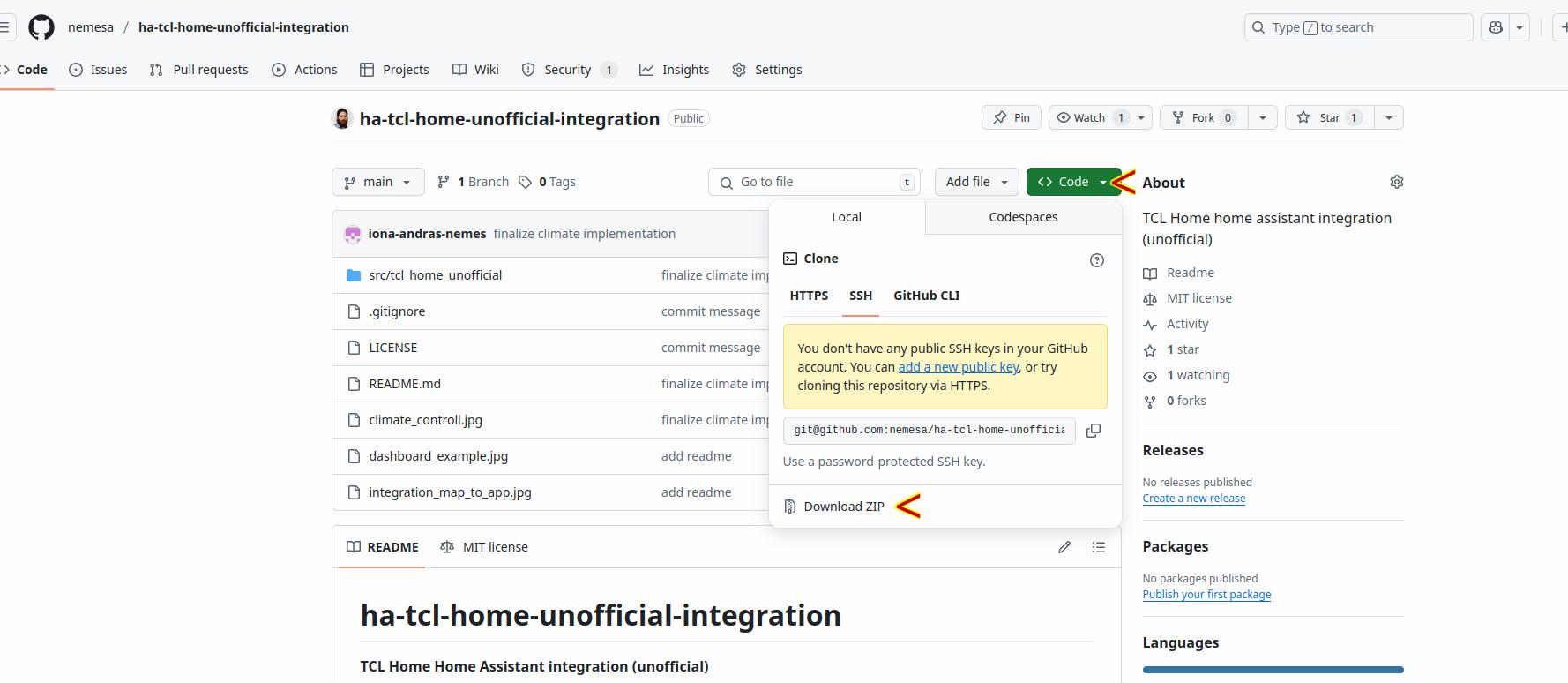The image size is (1568, 683).
Task: Open the README outline list icon
Action: pos(1099,547)
